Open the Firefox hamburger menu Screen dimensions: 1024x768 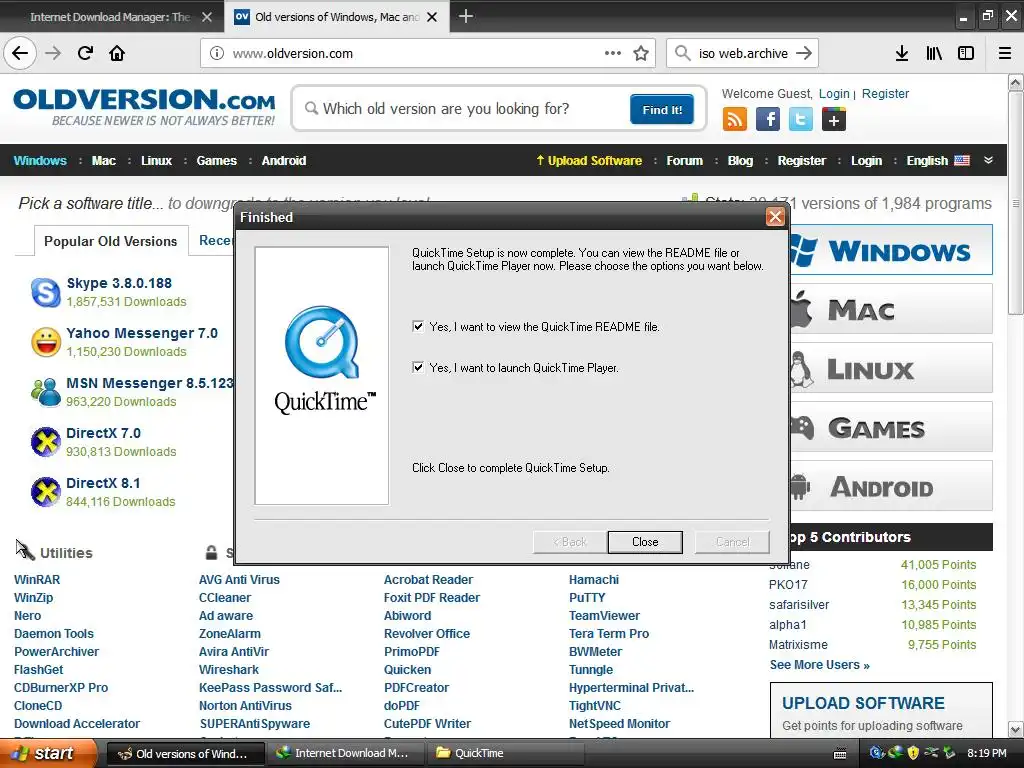[1005, 53]
